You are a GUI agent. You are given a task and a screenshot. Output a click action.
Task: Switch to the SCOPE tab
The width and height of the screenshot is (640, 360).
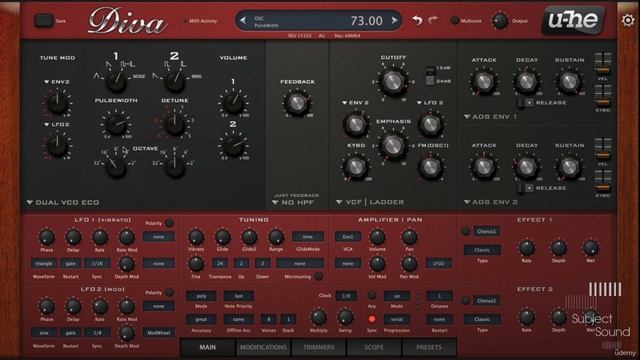[x=374, y=347]
